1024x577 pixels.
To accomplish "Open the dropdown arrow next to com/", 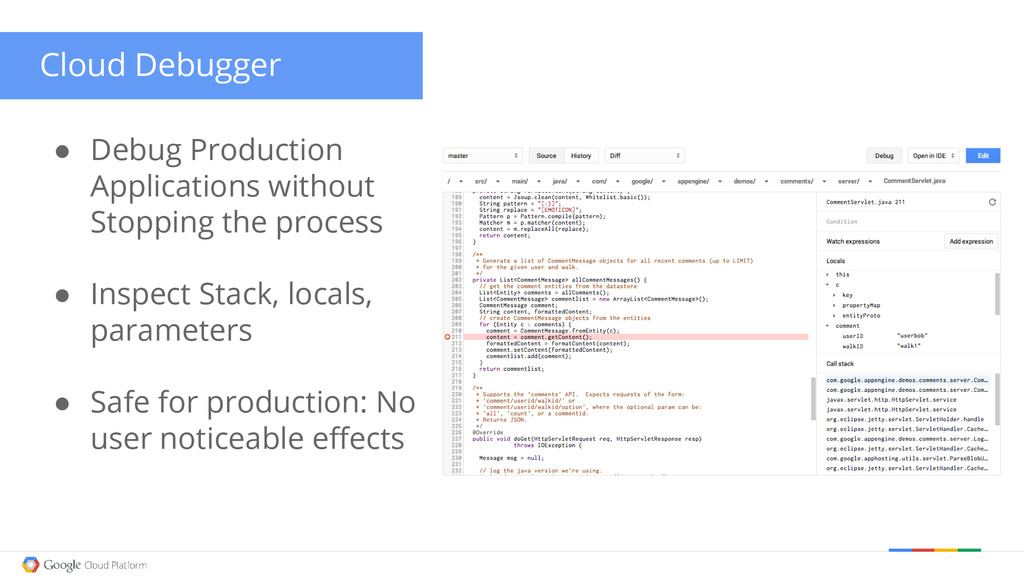I will coord(618,181).
